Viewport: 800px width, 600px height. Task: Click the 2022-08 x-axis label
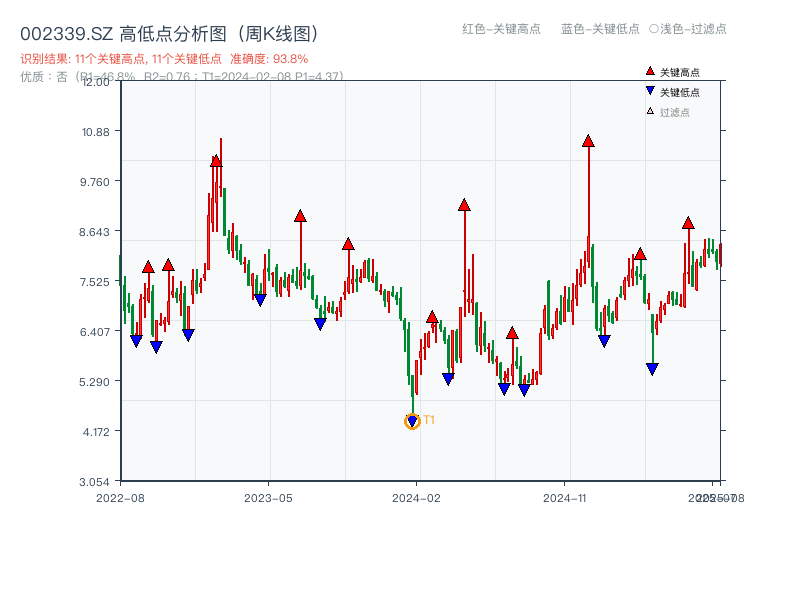click(120, 498)
